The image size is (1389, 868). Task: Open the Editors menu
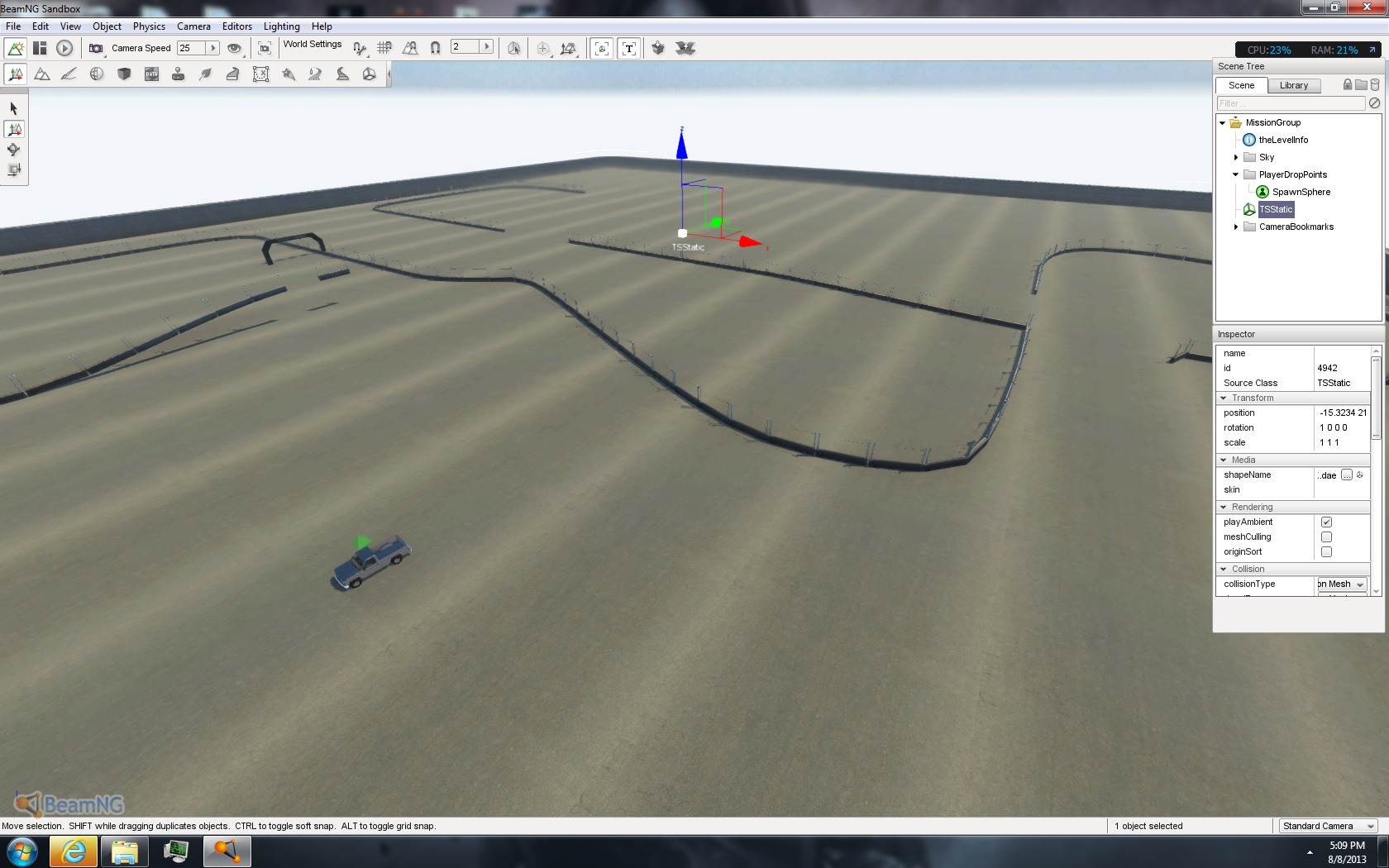click(x=237, y=26)
